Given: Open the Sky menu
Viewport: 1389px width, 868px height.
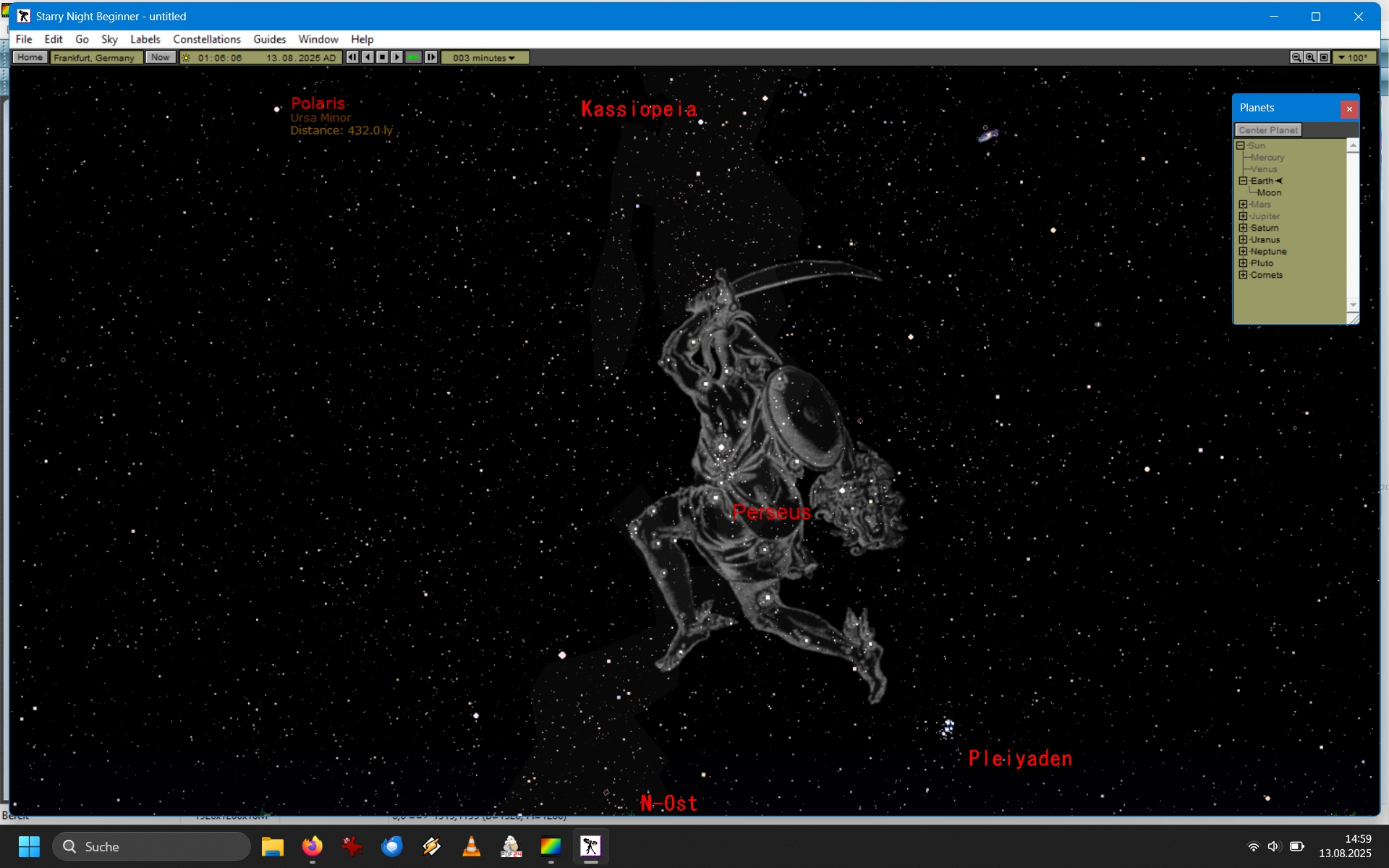Looking at the screenshot, I should point(109,39).
